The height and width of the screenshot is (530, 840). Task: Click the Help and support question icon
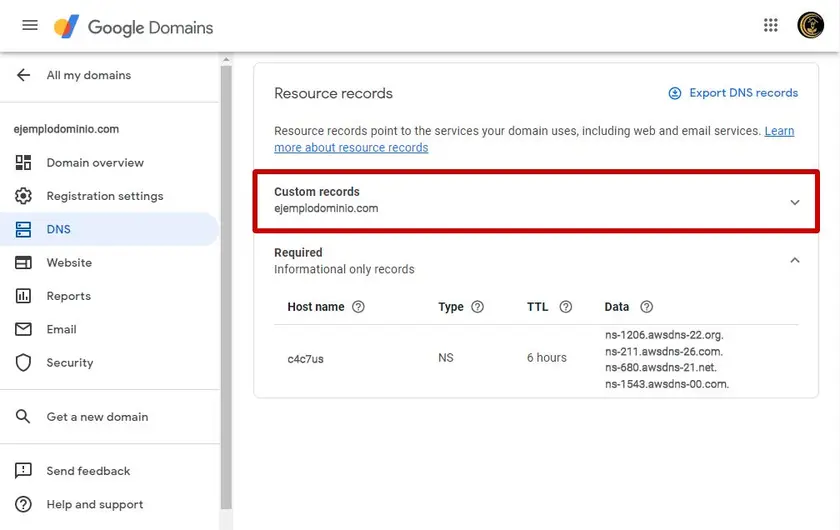tap(23, 504)
